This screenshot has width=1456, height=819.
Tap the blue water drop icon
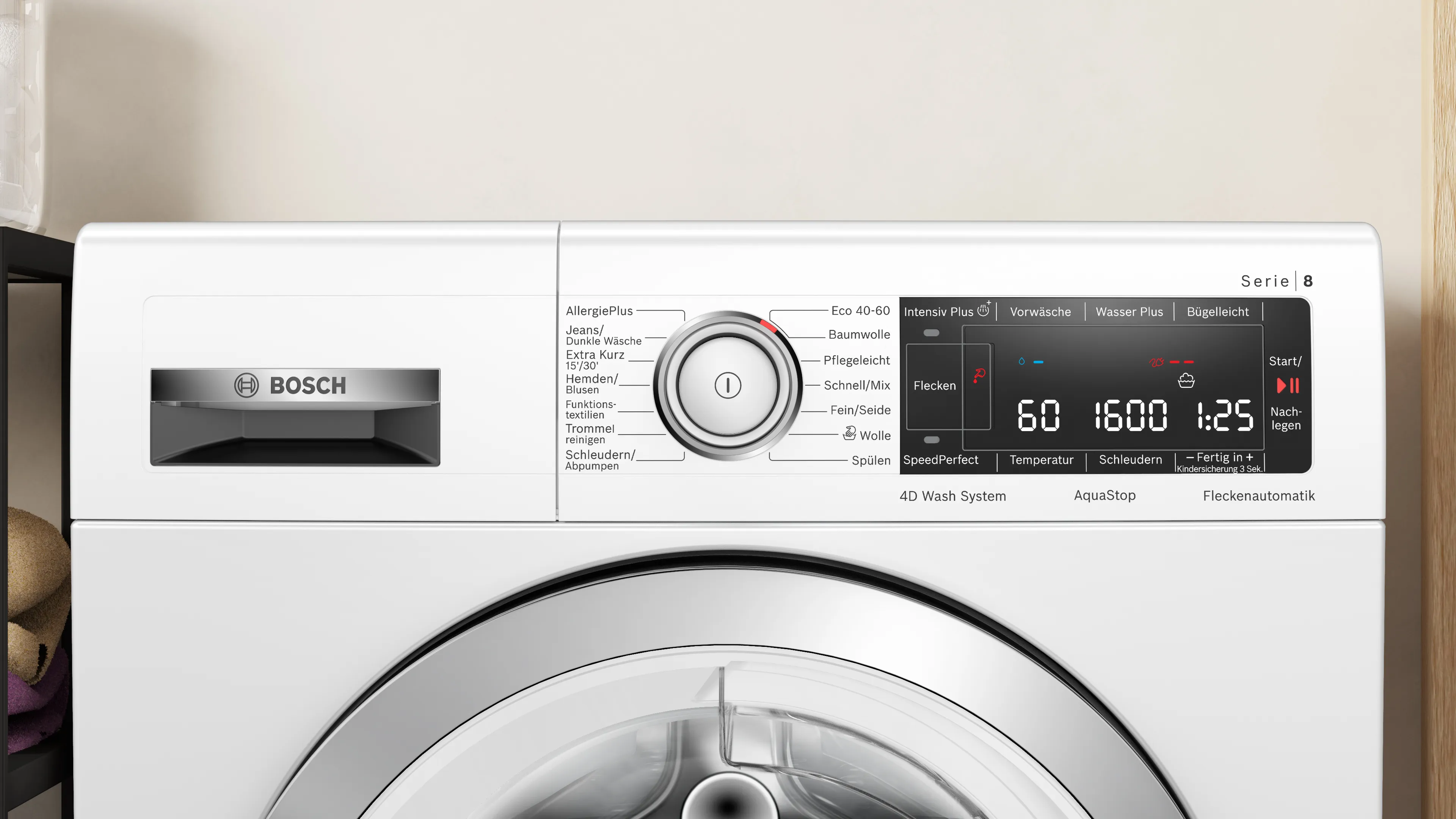click(x=1021, y=361)
